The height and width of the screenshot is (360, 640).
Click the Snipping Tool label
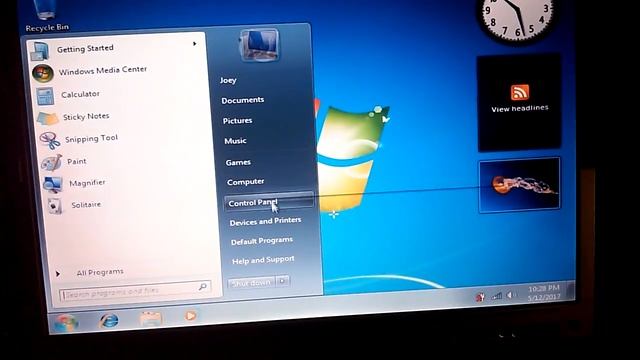[91, 139]
